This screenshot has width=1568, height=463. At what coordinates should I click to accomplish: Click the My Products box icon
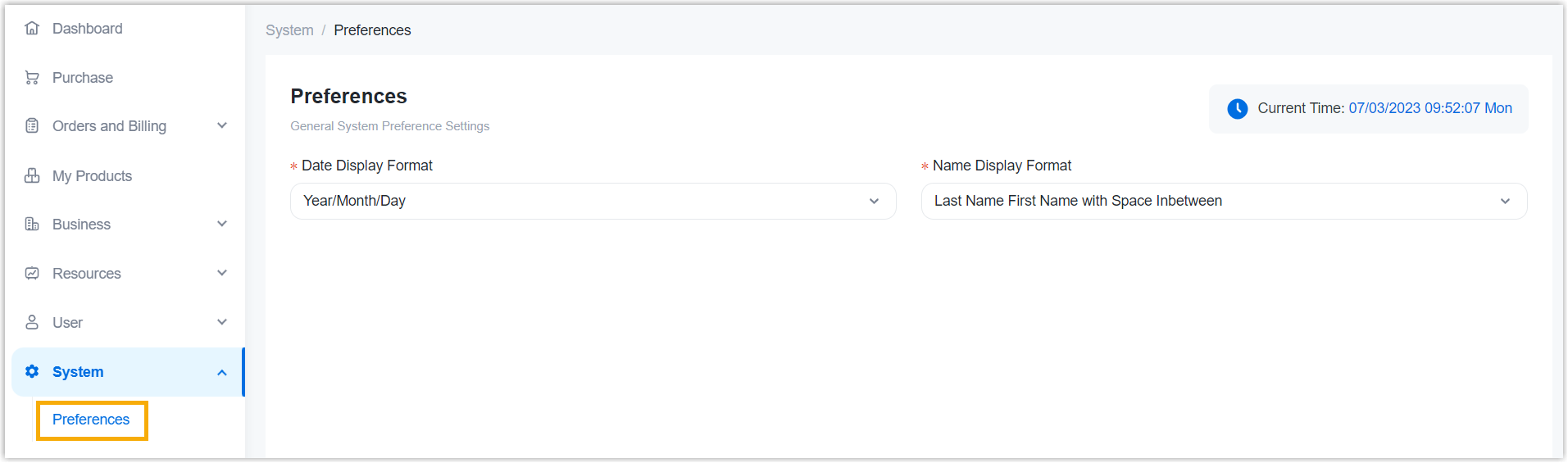(x=32, y=175)
